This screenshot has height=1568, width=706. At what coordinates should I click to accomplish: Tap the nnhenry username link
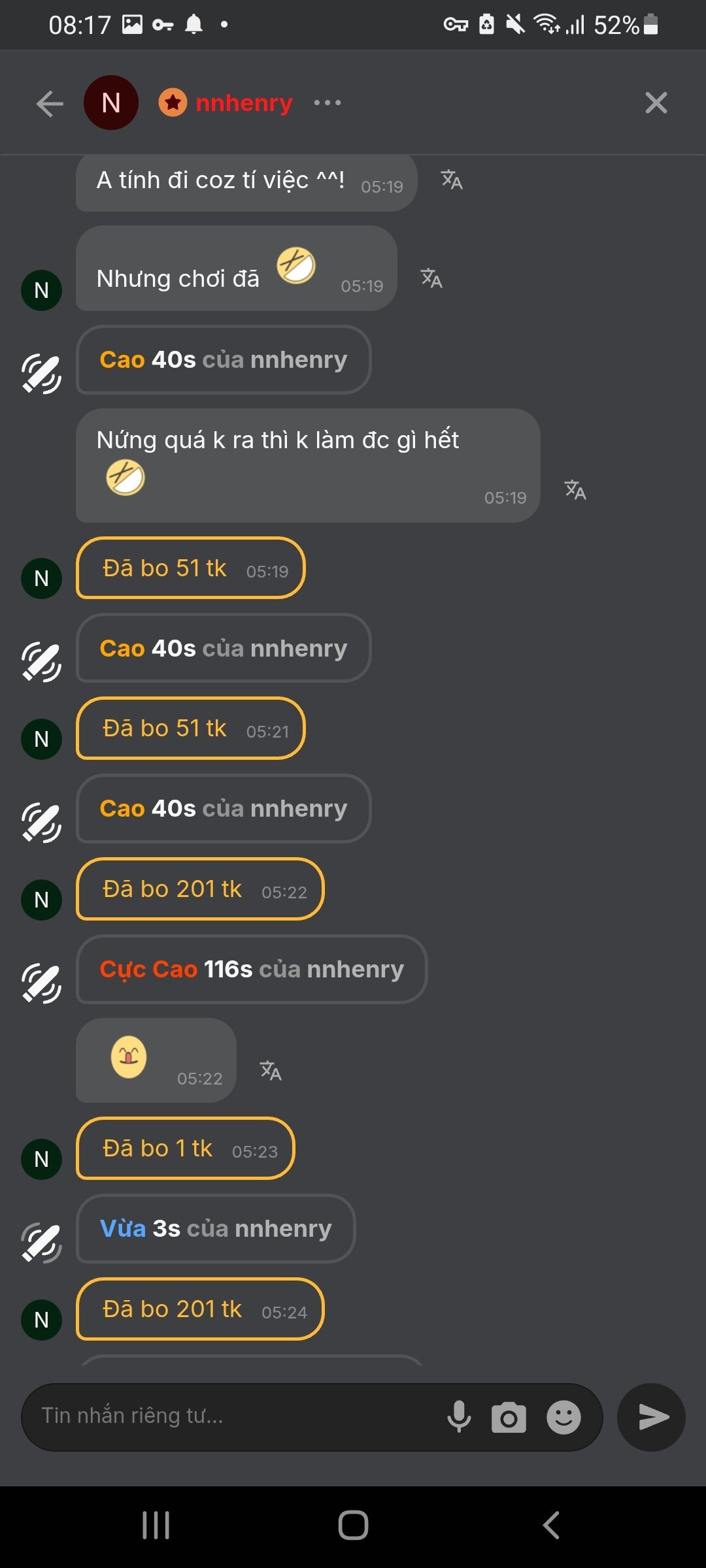pos(244,103)
